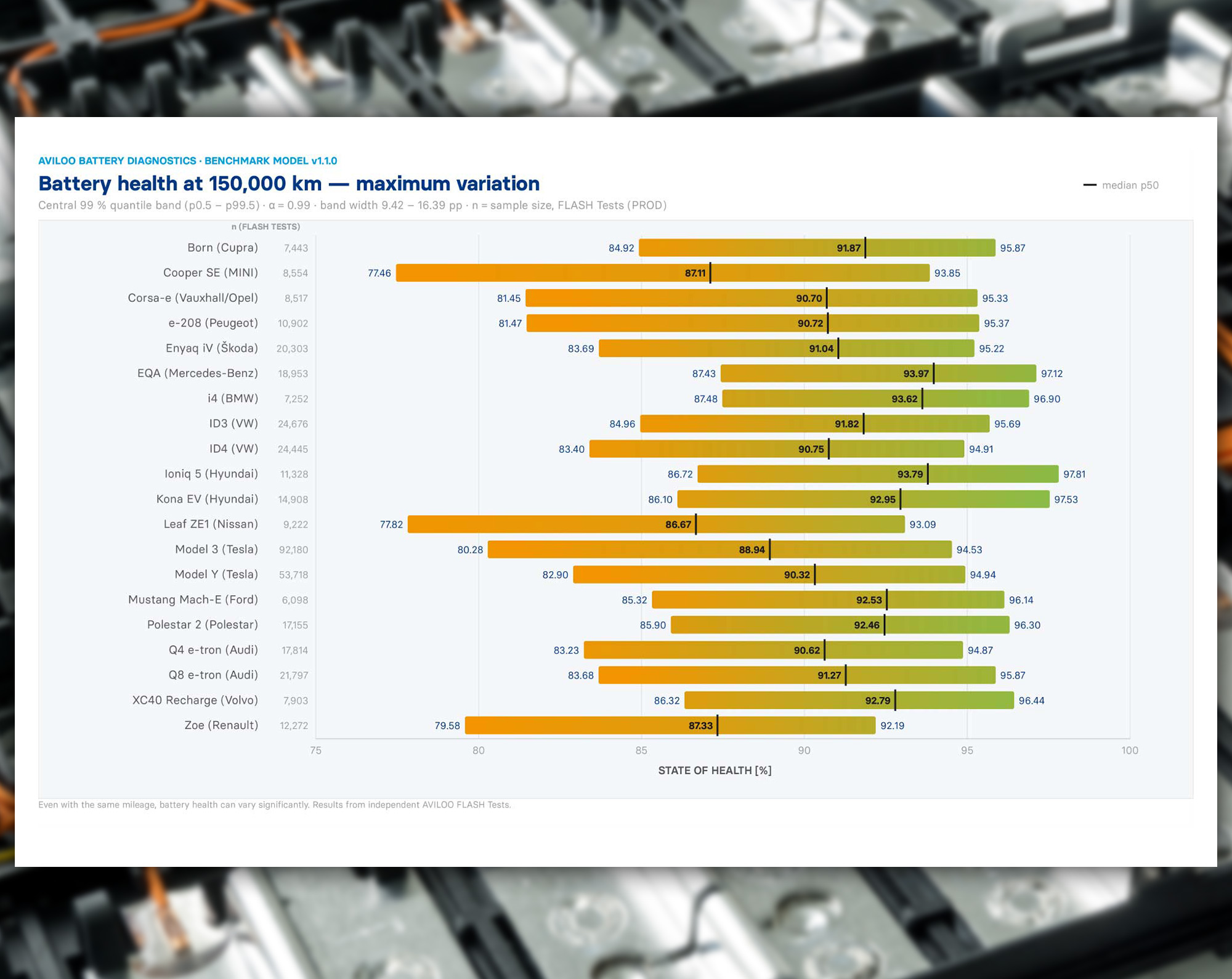Select the "Leaf ZE1 (Nissan)" row label
Viewport: 1232px width, 979px height.
(211, 524)
